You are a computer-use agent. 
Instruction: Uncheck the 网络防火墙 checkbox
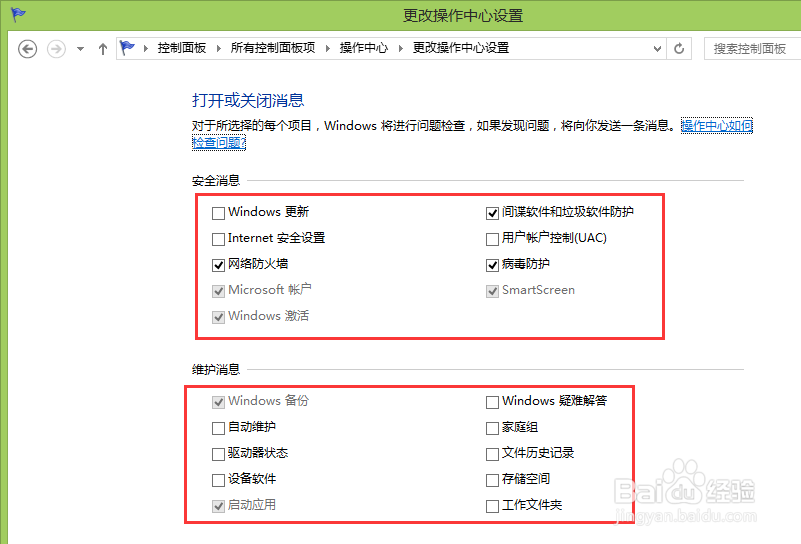tap(218, 265)
